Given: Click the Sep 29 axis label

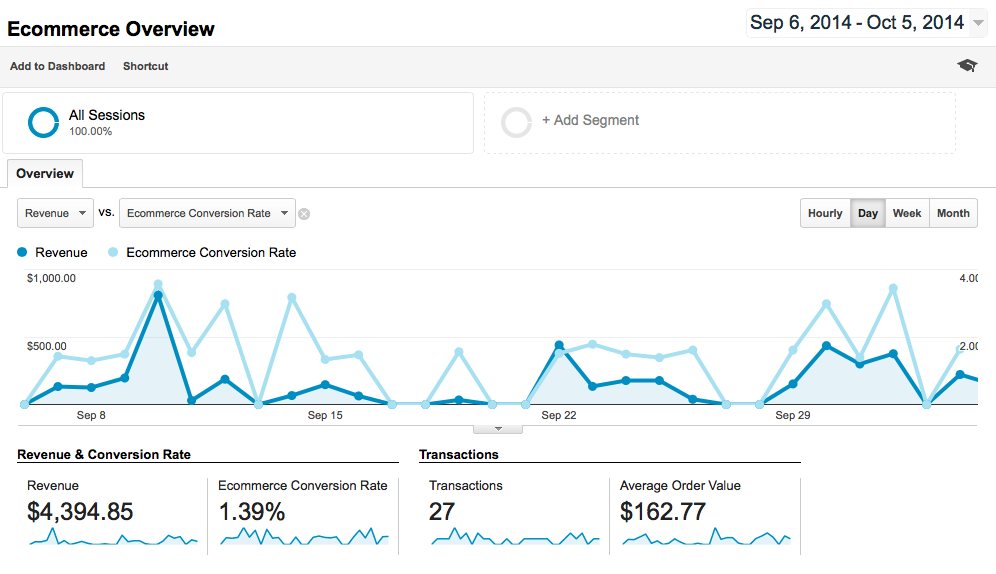Looking at the screenshot, I should pyautogui.click(x=792, y=415).
